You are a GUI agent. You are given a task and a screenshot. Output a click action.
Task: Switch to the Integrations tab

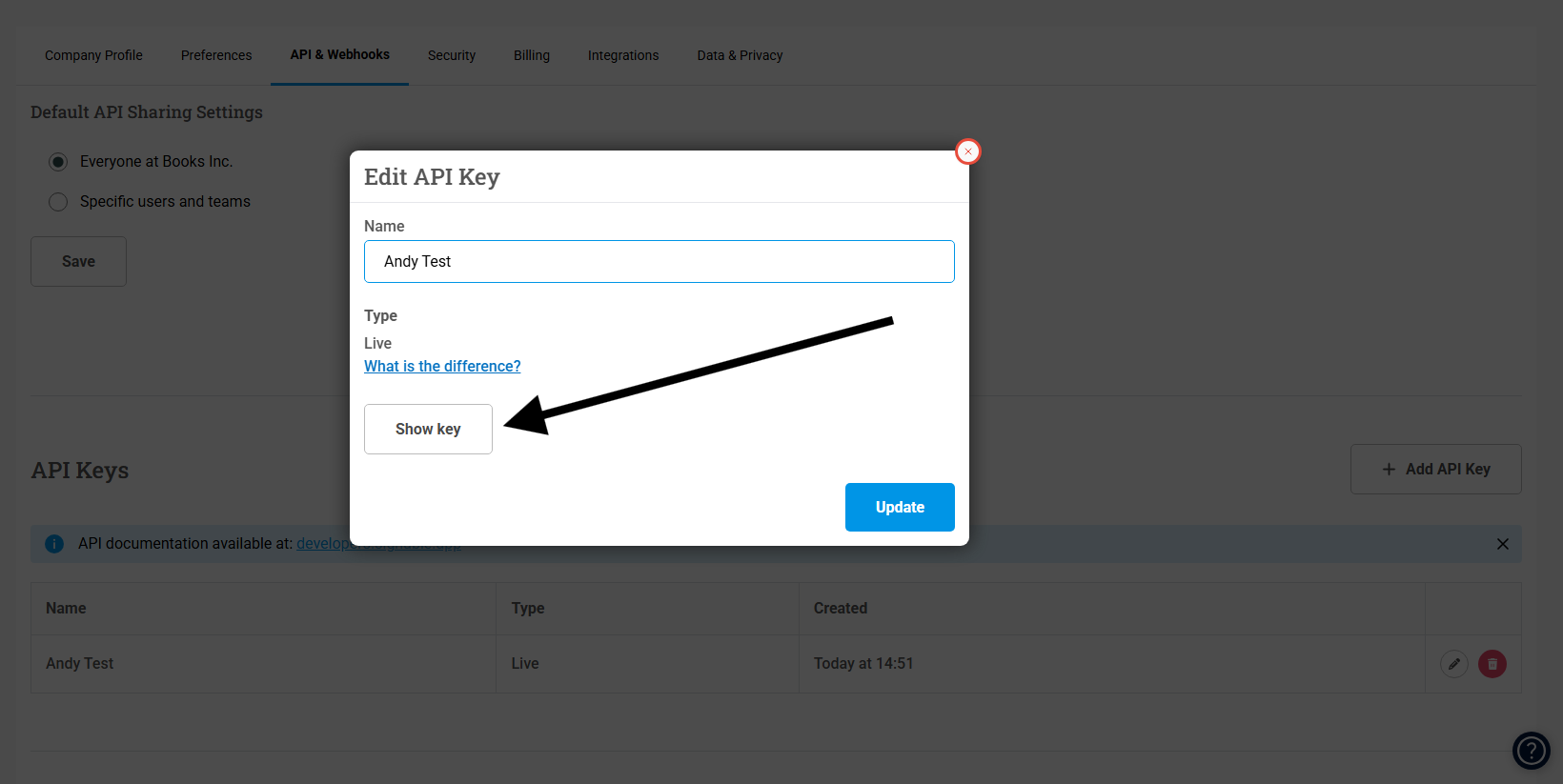pos(623,55)
